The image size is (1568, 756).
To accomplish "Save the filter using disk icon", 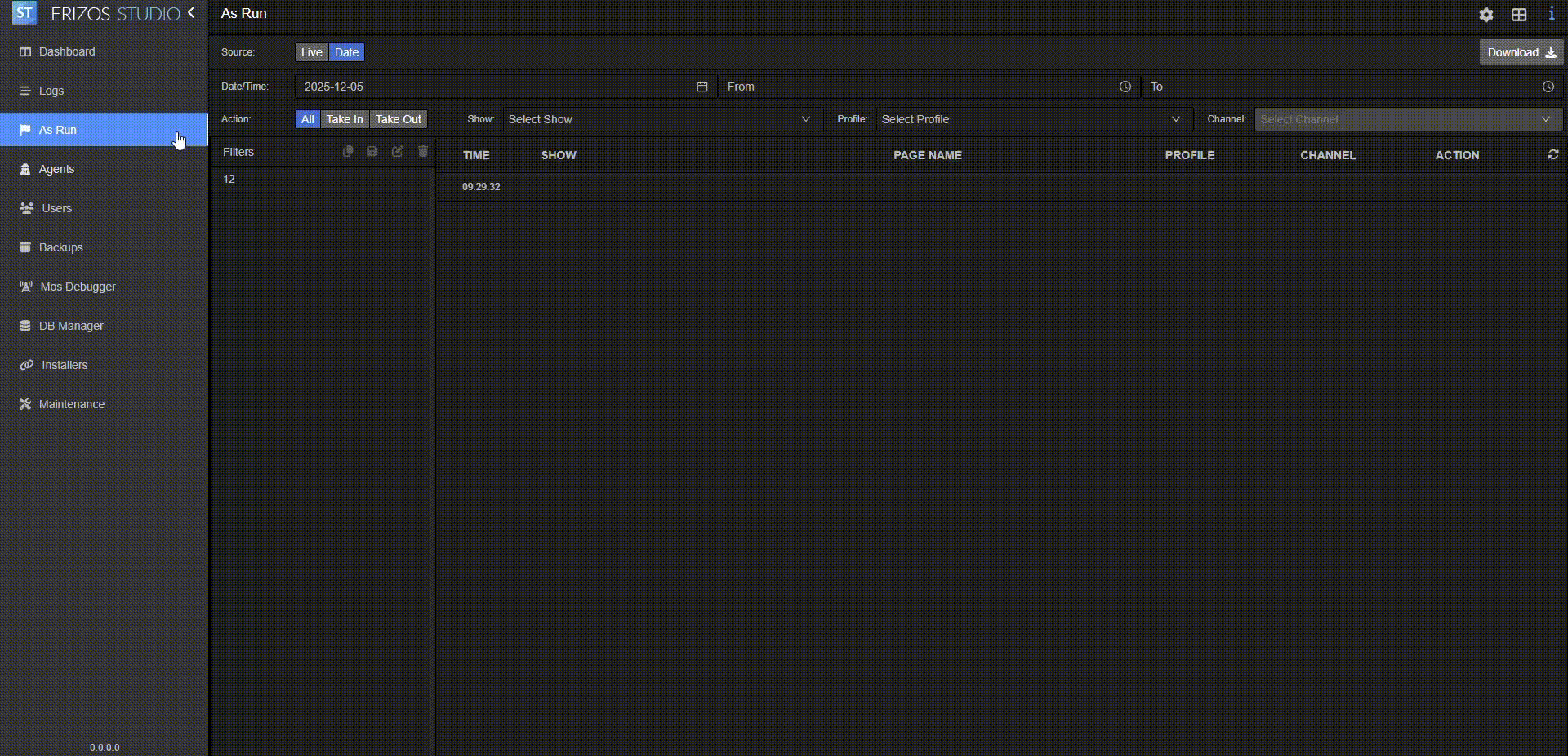I will (x=372, y=151).
